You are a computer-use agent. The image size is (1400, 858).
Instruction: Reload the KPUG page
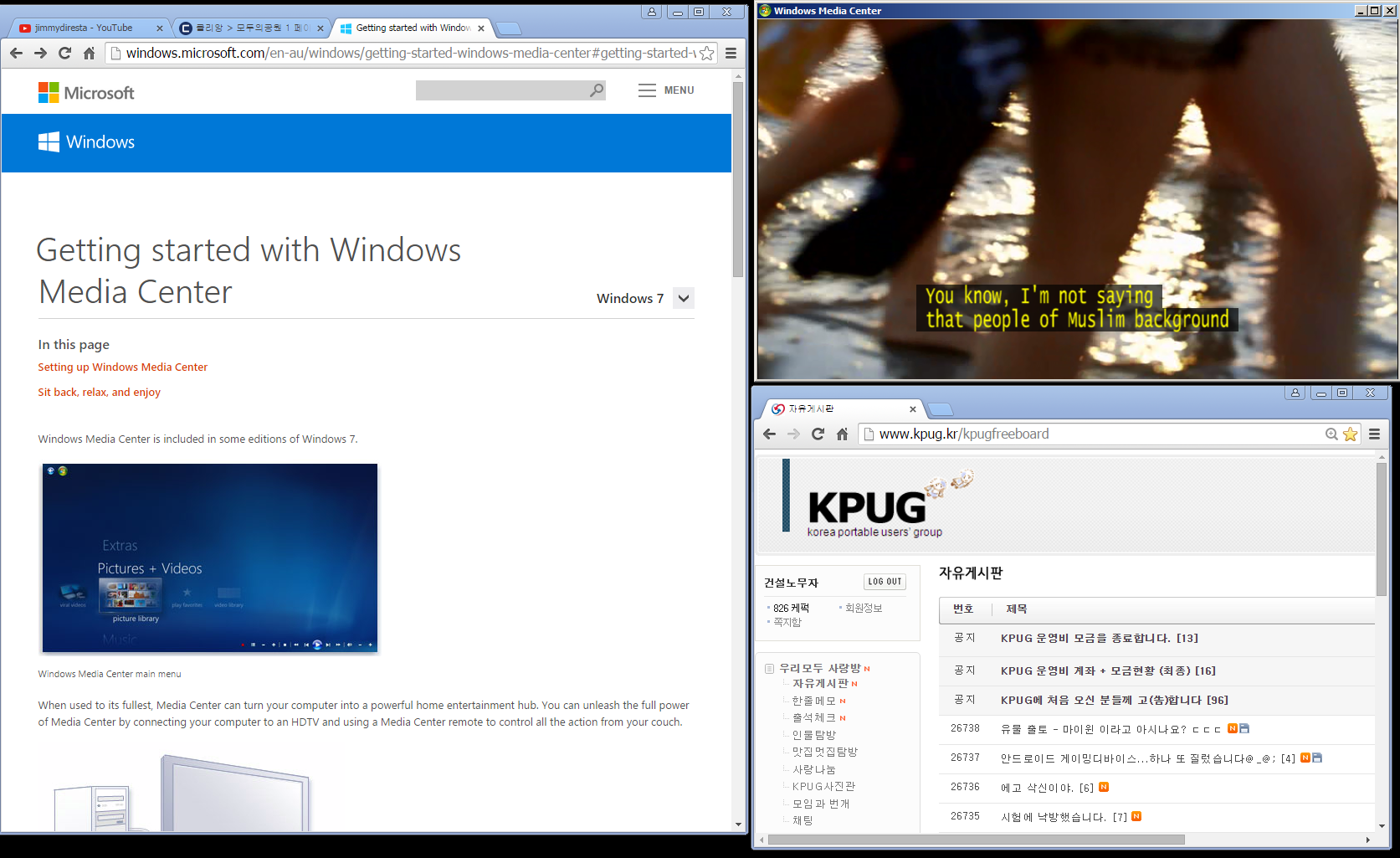pyautogui.click(x=818, y=434)
